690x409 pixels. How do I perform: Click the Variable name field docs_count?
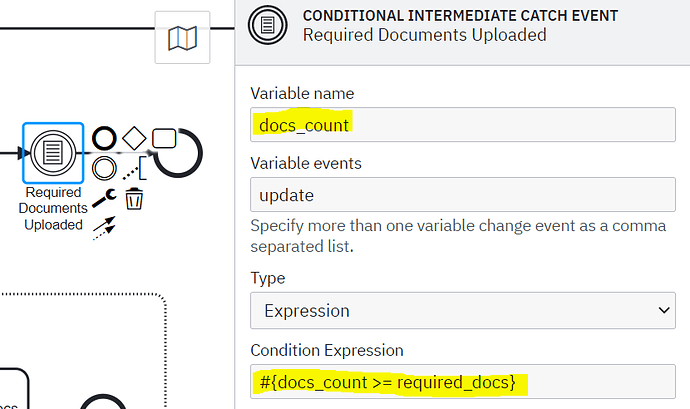[462, 125]
